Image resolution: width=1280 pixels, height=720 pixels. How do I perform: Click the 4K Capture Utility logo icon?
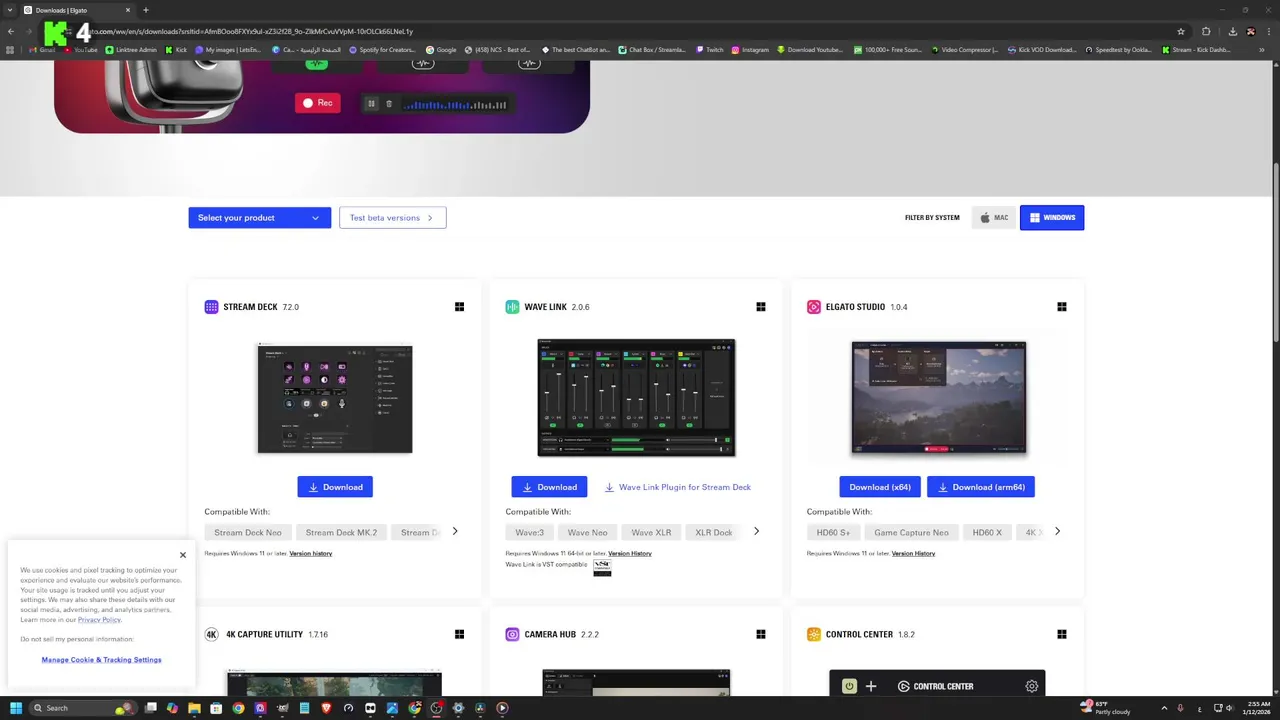(x=211, y=634)
